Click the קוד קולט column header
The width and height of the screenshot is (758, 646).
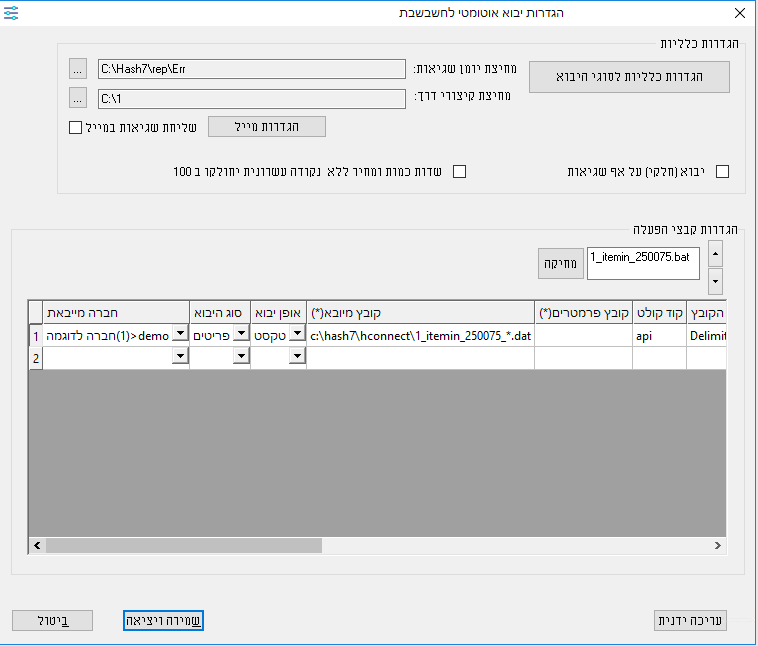659,313
